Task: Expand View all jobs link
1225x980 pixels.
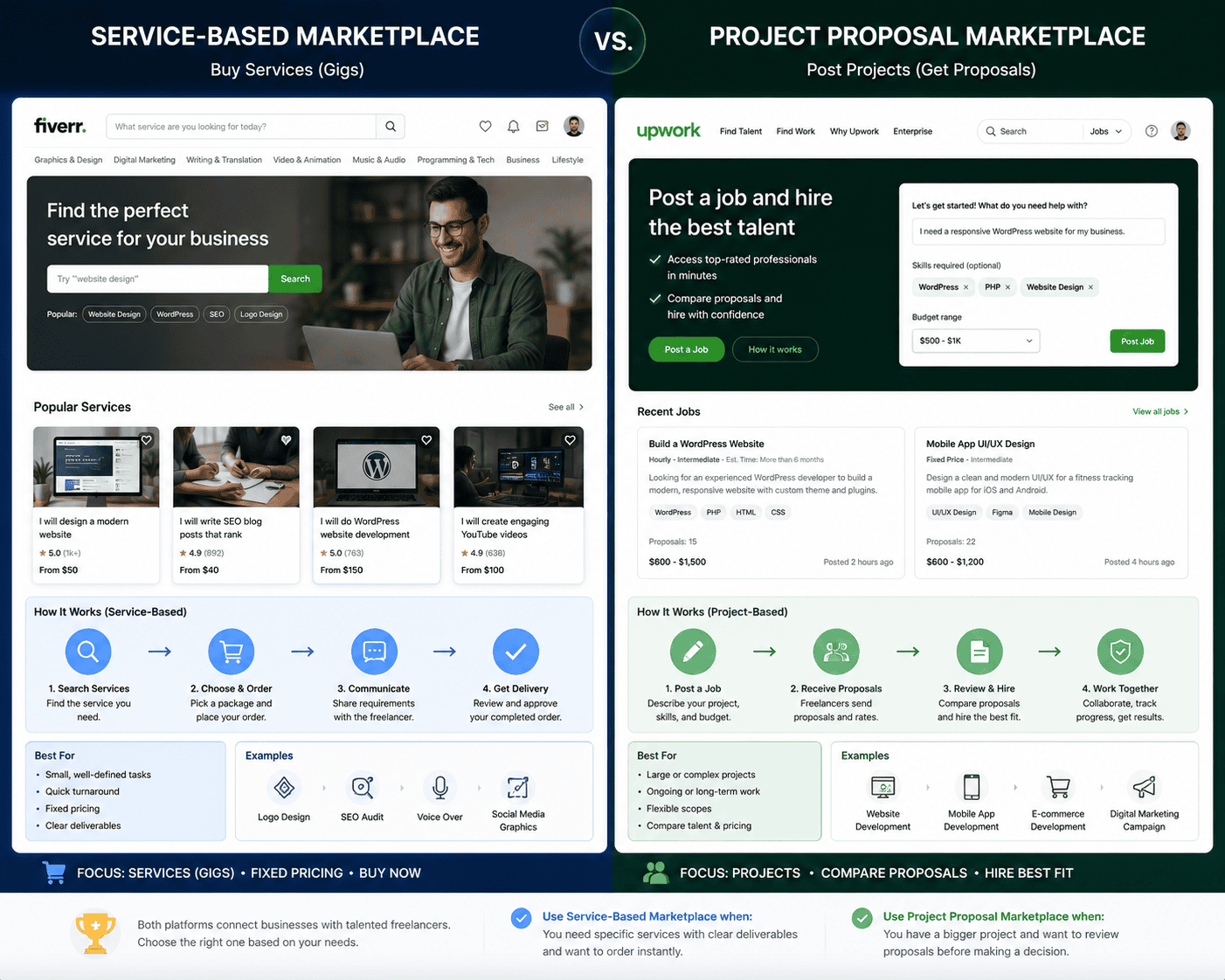Action: click(1160, 411)
